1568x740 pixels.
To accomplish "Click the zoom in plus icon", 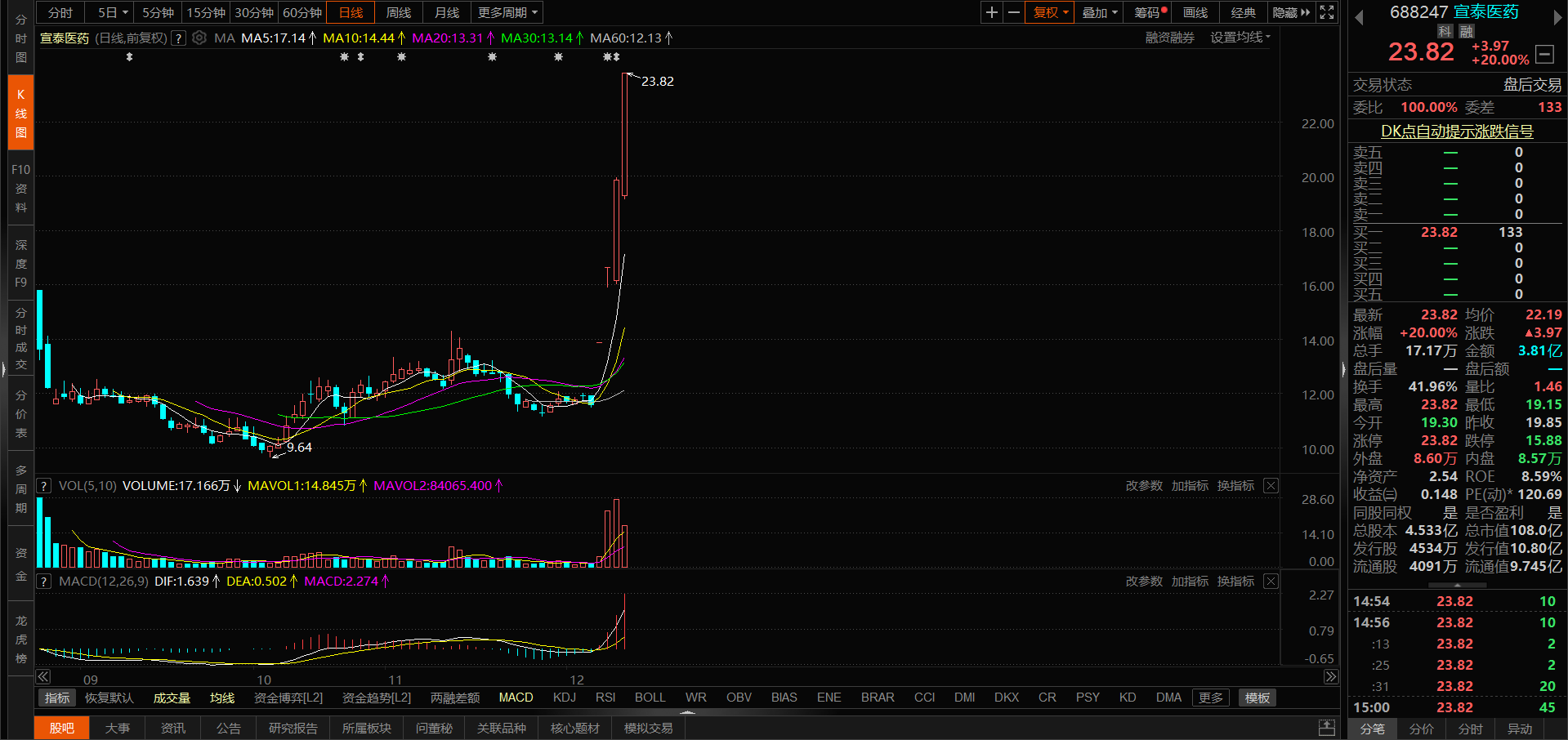I will point(991,12).
